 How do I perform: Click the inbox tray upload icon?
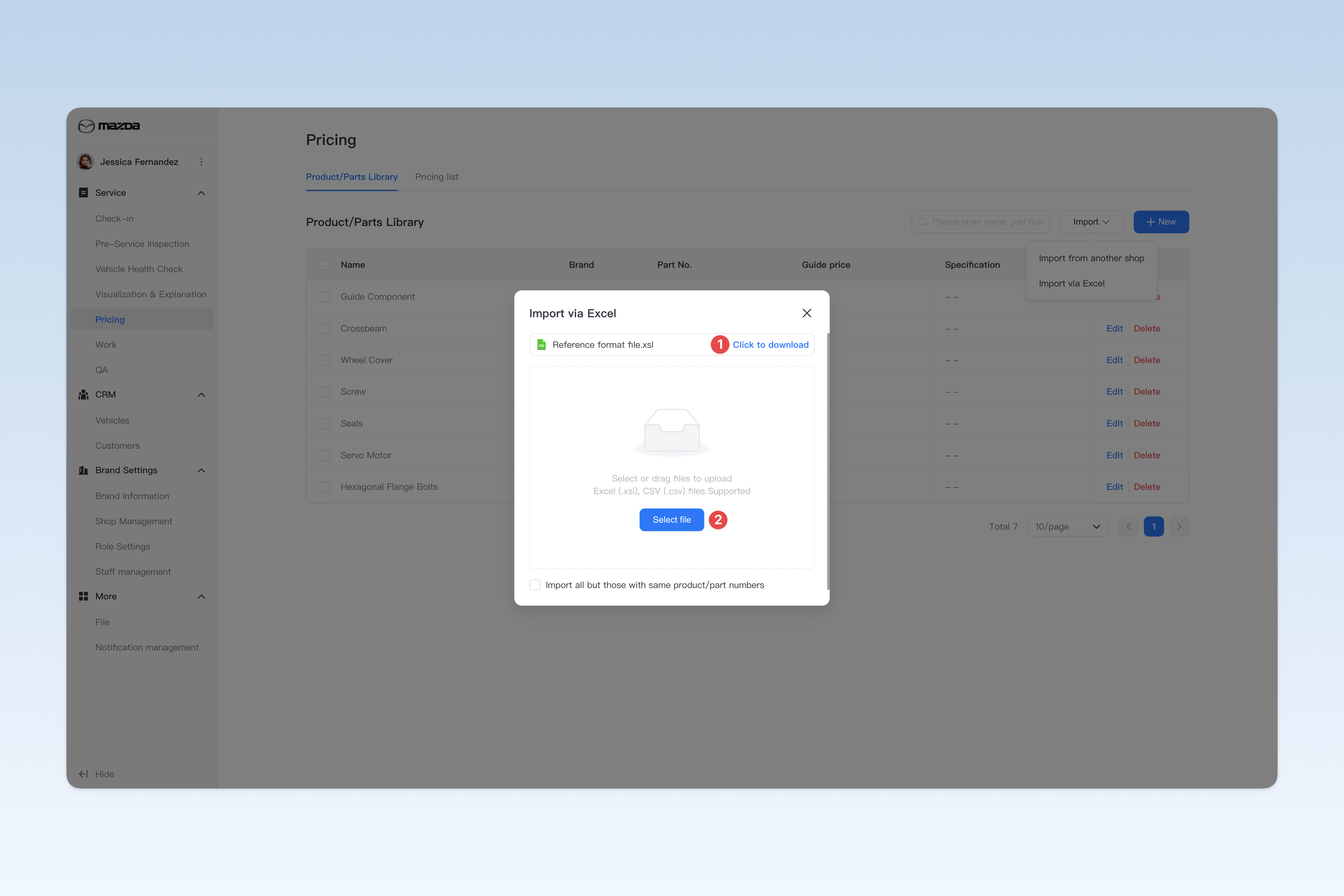tap(672, 431)
